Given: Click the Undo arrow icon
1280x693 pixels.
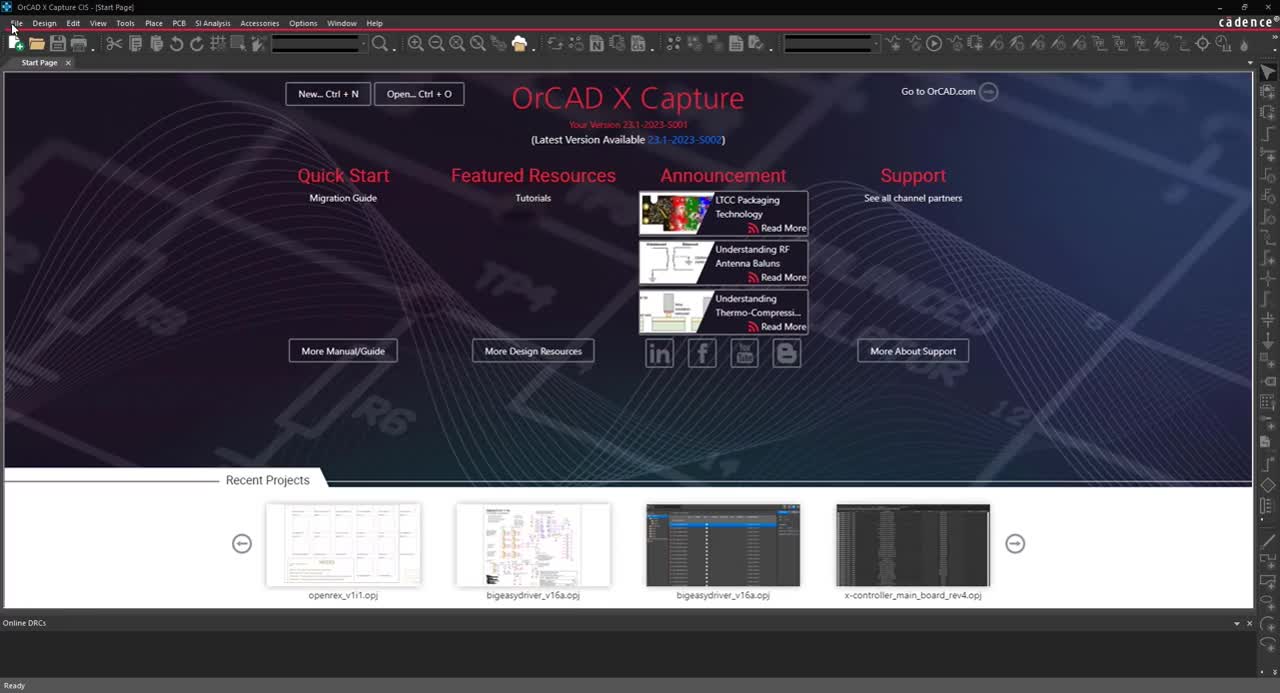Looking at the screenshot, I should (x=176, y=44).
